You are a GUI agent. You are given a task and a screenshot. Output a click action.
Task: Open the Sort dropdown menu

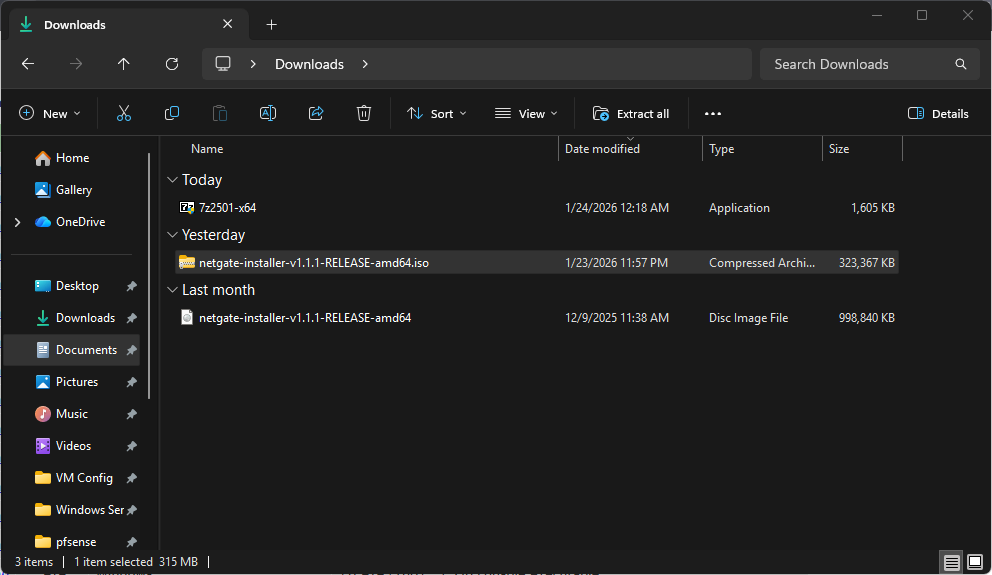[437, 114]
